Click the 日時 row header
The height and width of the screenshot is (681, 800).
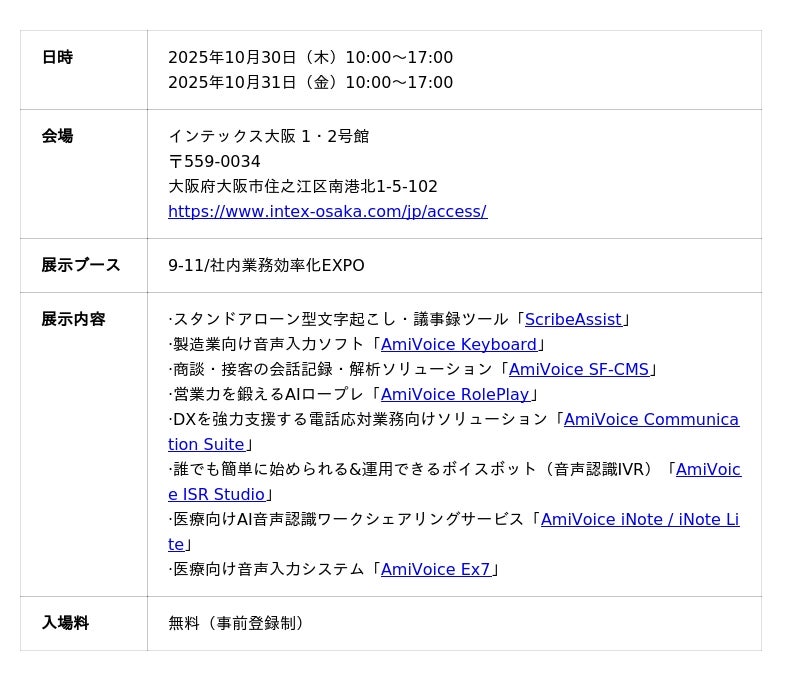(57, 58)
